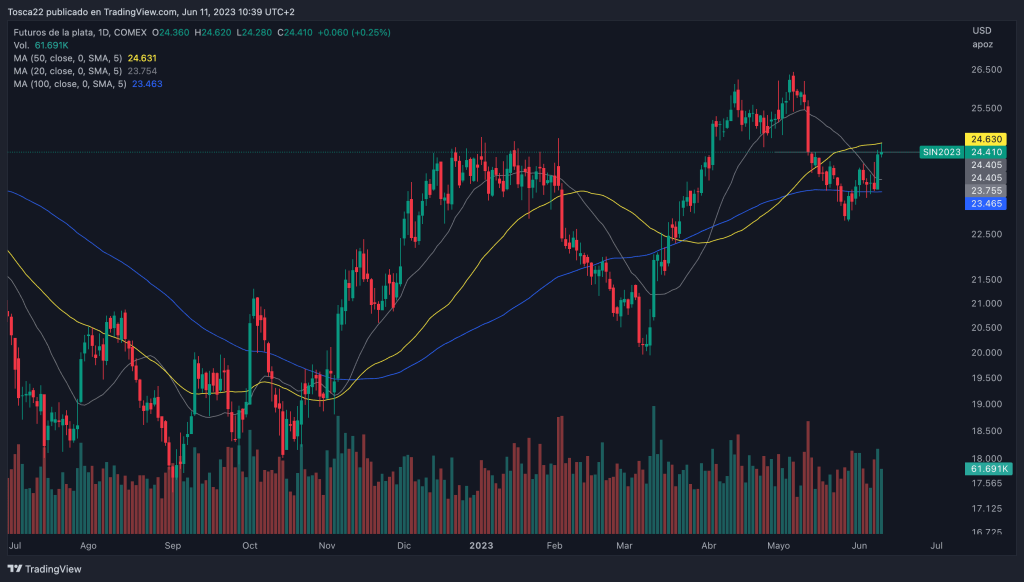This screenshot has height=582, width=1024.
Task: Click the Vol. indicator legend
Action: [x=24, y=45]
